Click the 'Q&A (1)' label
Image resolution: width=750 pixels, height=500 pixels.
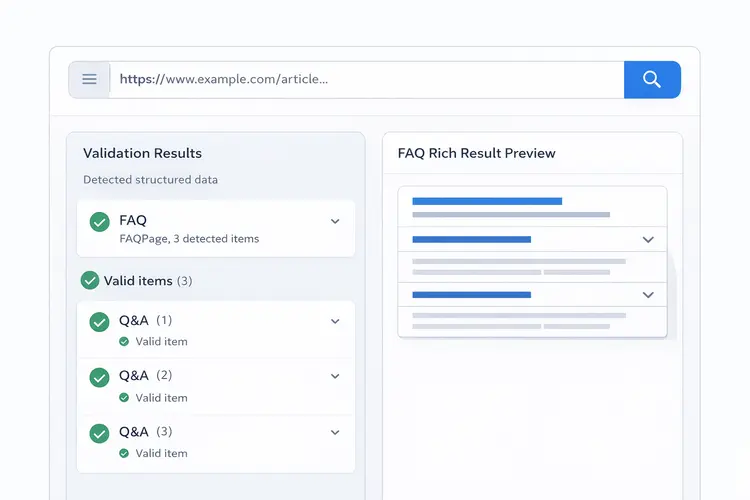point(145,320)
